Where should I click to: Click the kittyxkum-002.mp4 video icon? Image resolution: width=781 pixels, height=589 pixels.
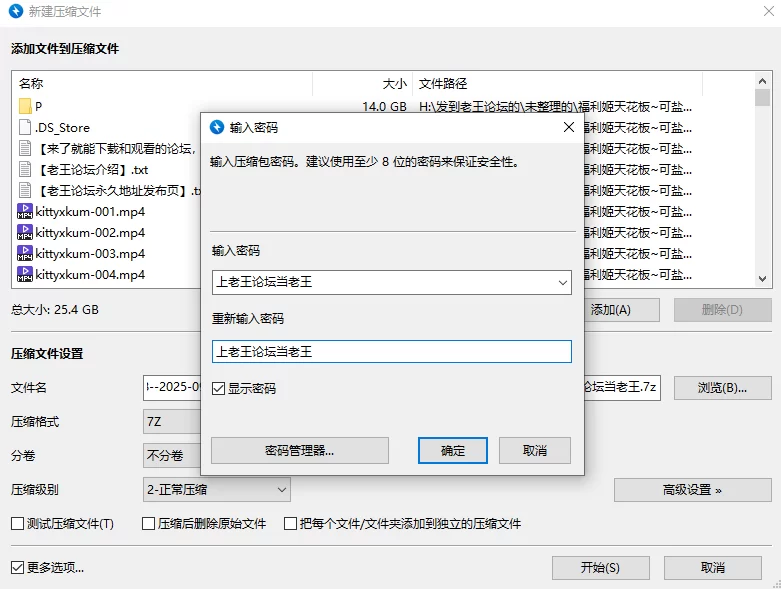(x=24, y=232)
